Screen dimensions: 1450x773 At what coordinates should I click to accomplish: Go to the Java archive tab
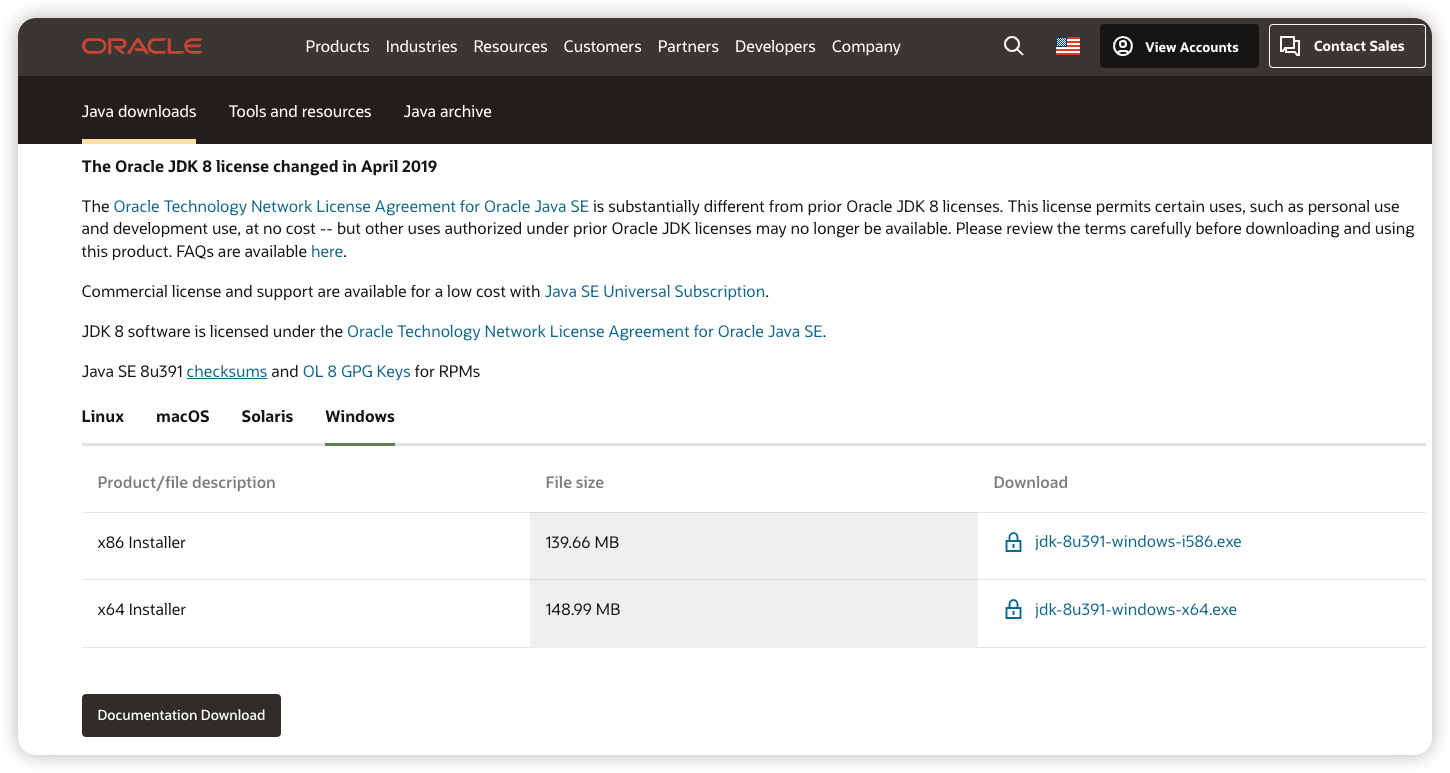point(447,111)
